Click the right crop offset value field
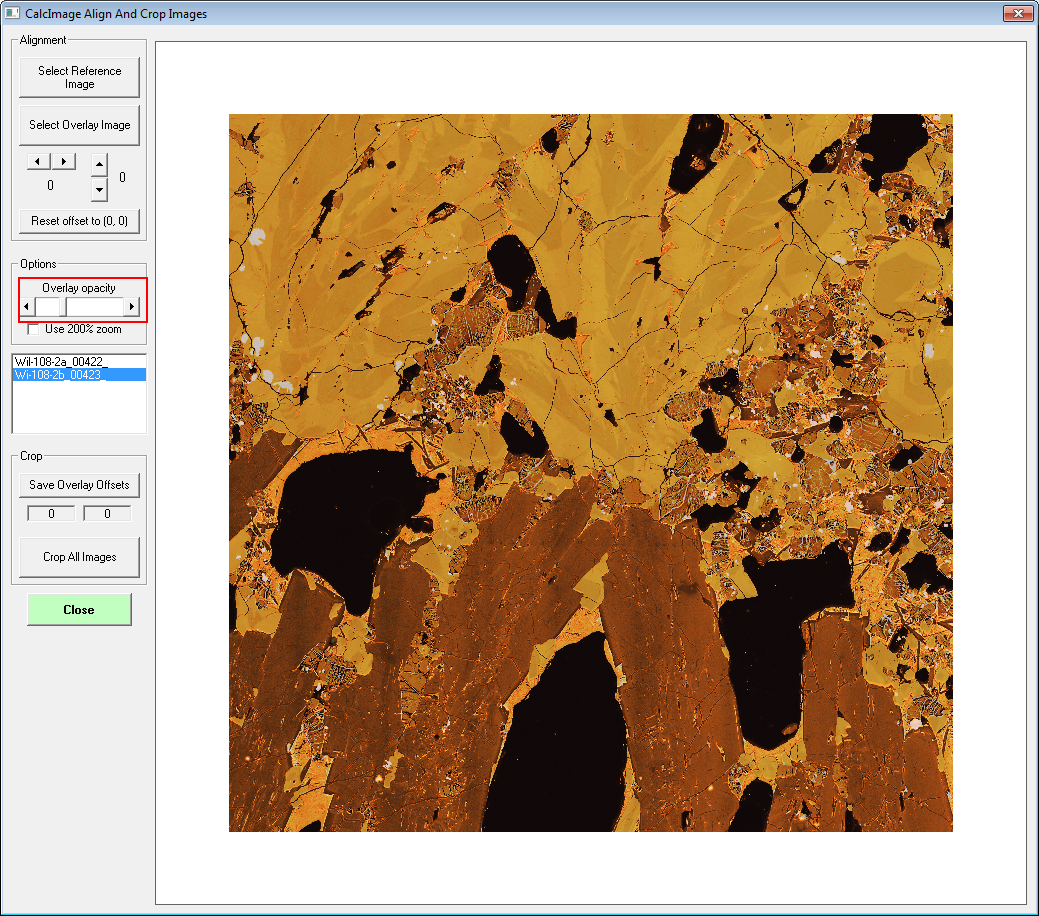This screenshot has width=1039, height=916. click(108, 514)
